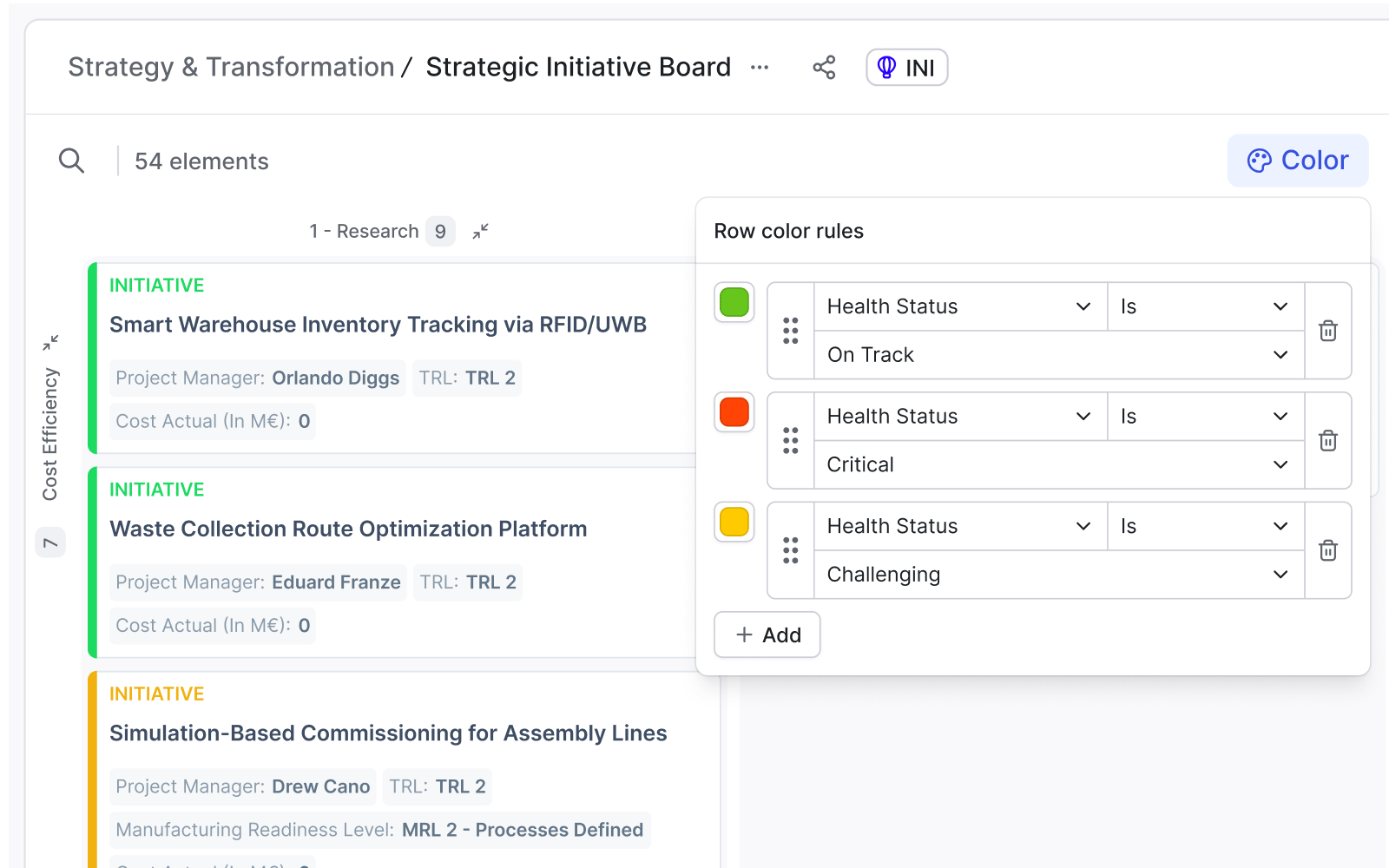
Task: Grab the drag handle of Challenging rule
Action: coord(790,550)
